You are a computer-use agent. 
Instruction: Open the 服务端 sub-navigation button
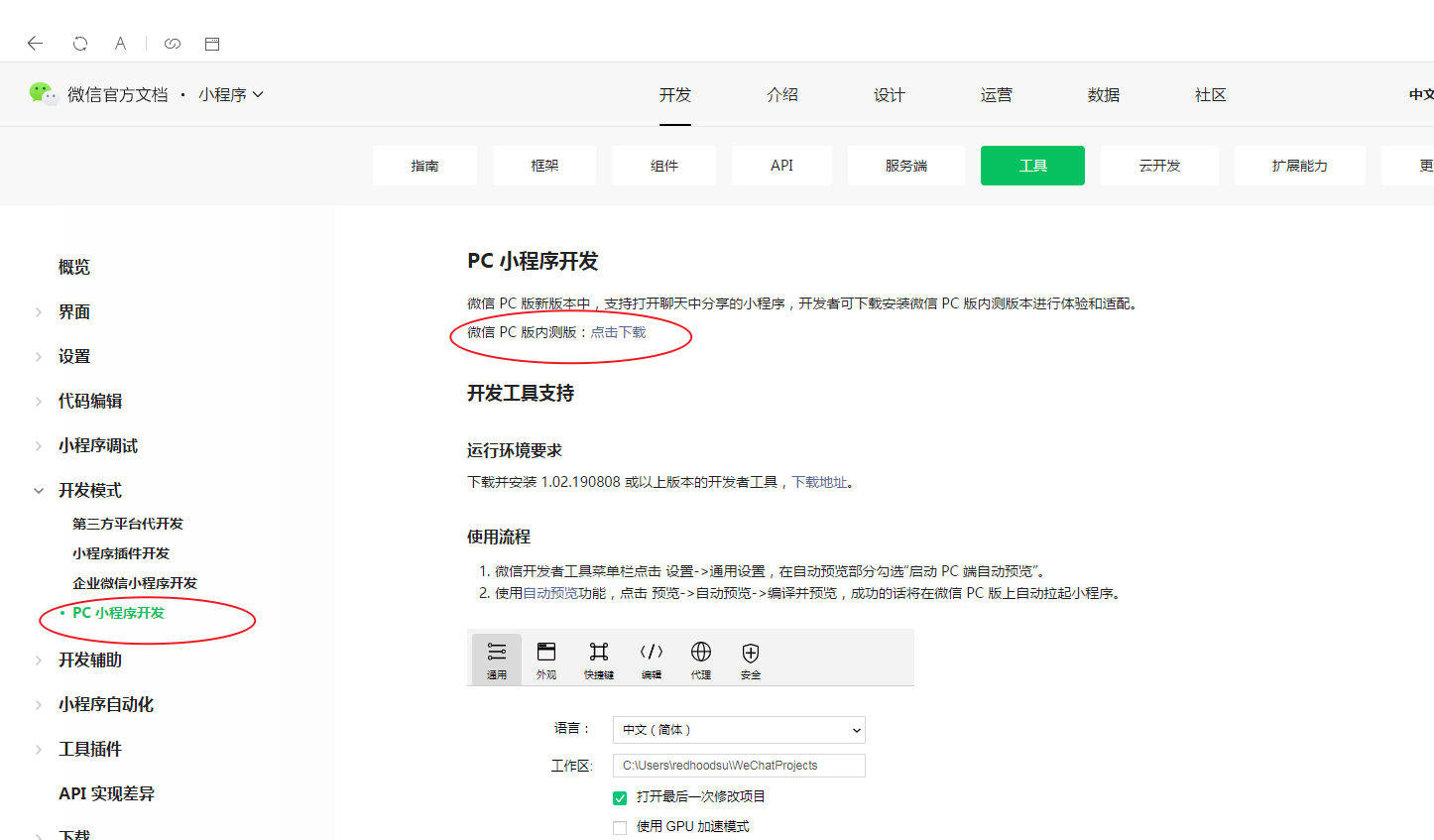906,166
